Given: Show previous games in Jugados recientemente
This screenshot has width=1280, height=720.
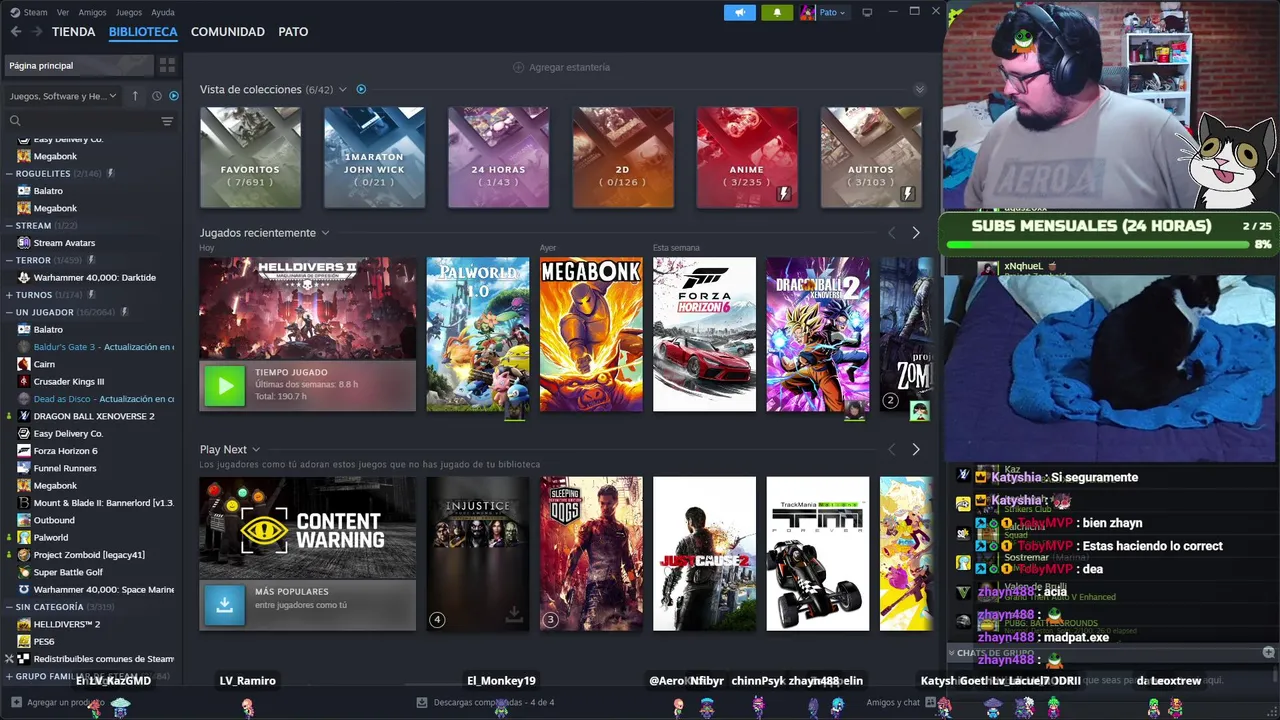Looking at the screenshot, I should tap(892, 233).
